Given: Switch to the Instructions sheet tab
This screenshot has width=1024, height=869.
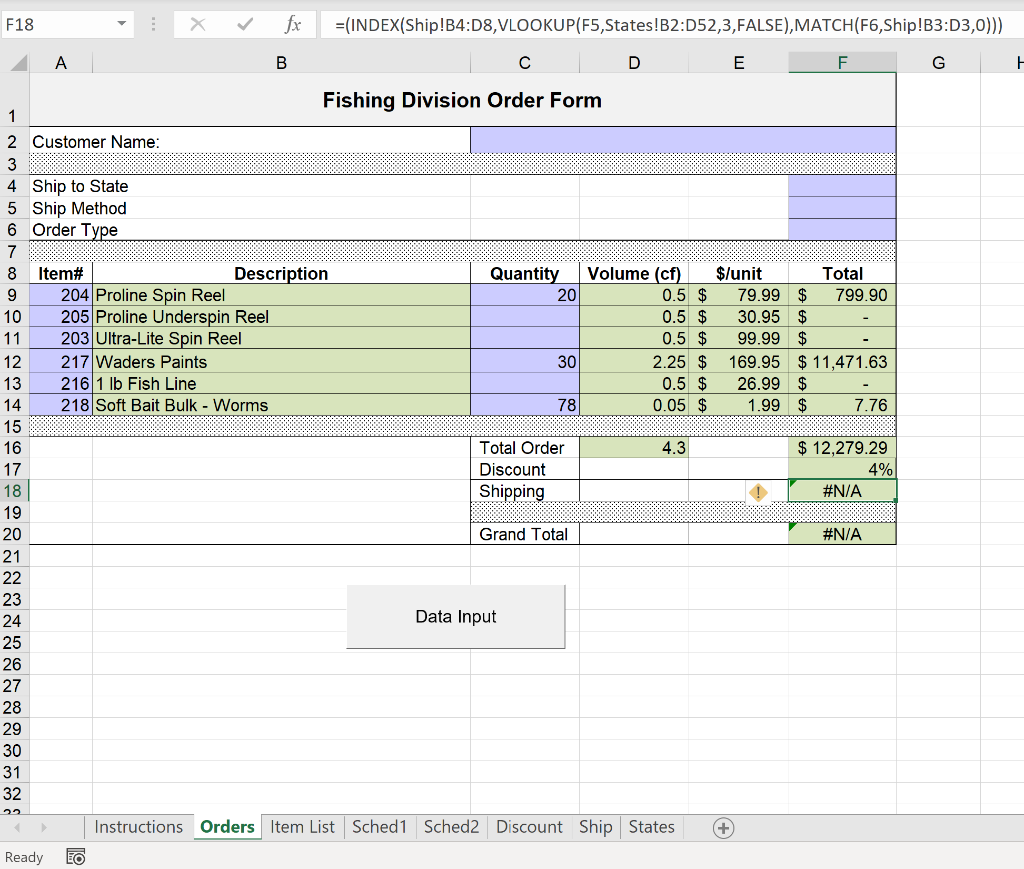Looking at the screenshot, I should (x=139, y=827).
